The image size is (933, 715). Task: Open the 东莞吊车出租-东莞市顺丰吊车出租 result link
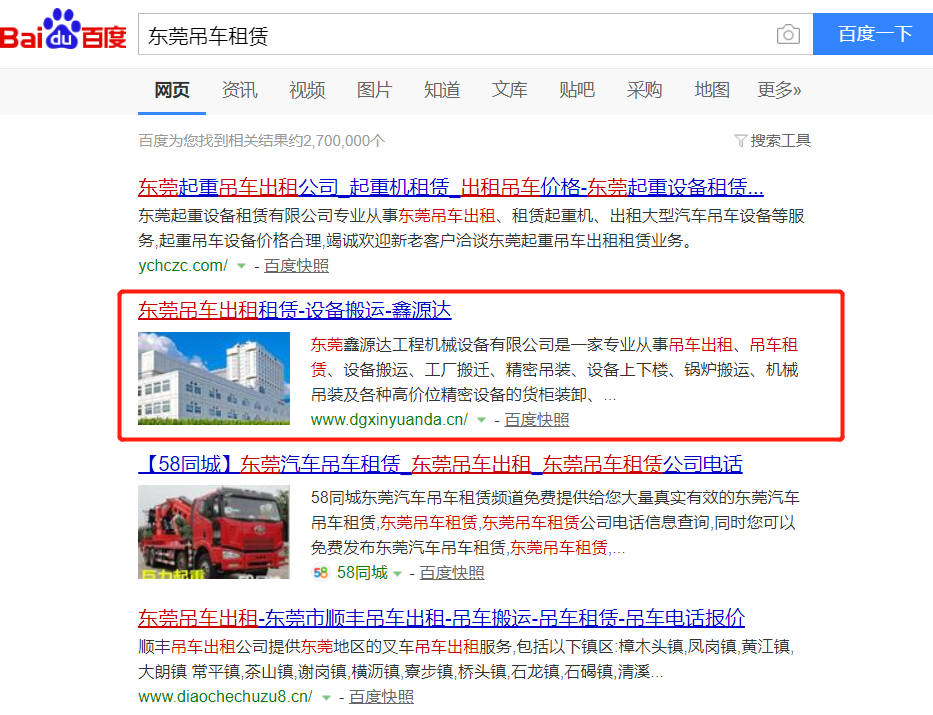pos(442,617)
